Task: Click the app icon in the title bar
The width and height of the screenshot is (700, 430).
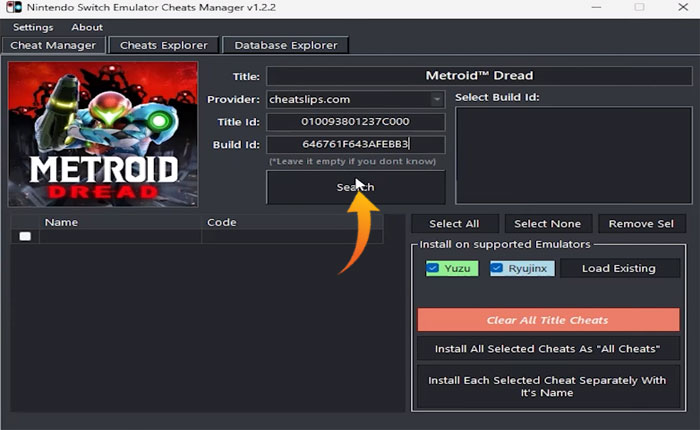Action: pos(11,8)
